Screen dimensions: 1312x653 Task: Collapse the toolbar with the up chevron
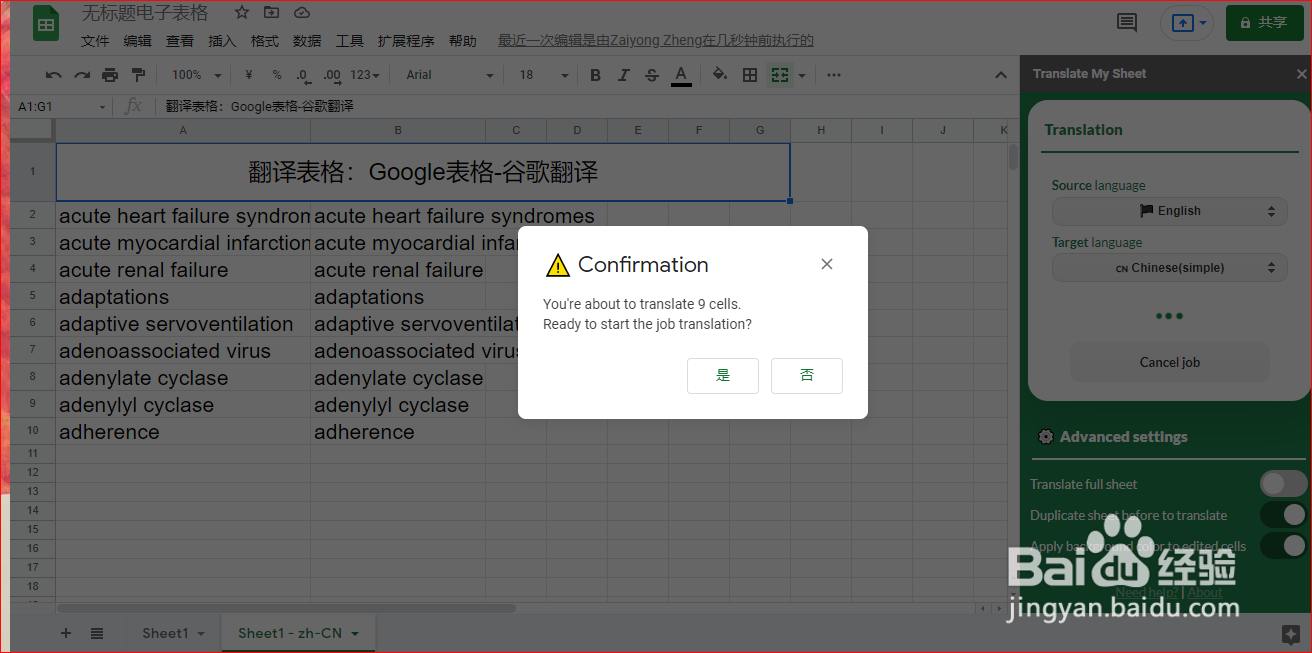(1001, 75)
